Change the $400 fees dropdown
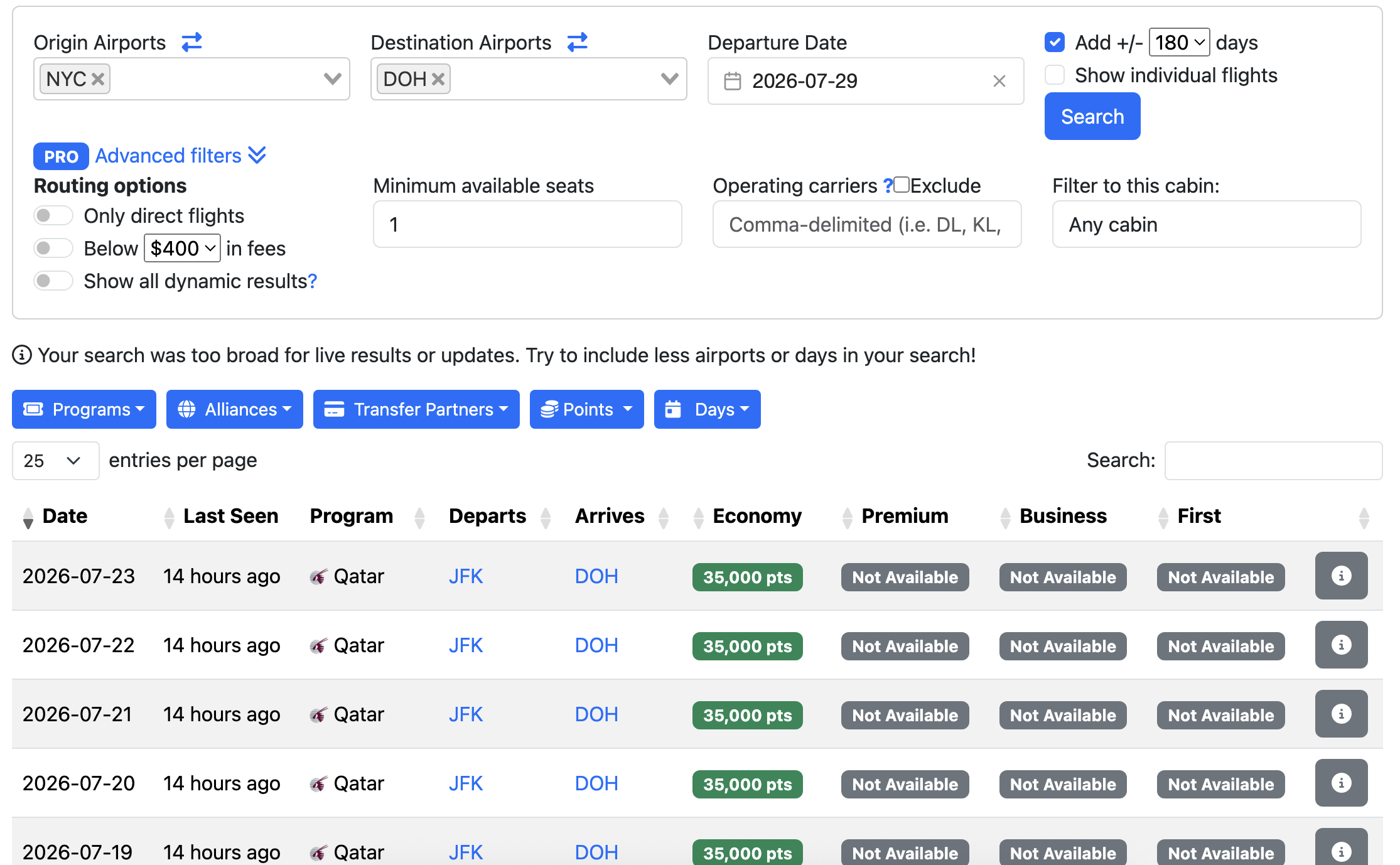1400x865 pixels. click(x=182, y=249)
